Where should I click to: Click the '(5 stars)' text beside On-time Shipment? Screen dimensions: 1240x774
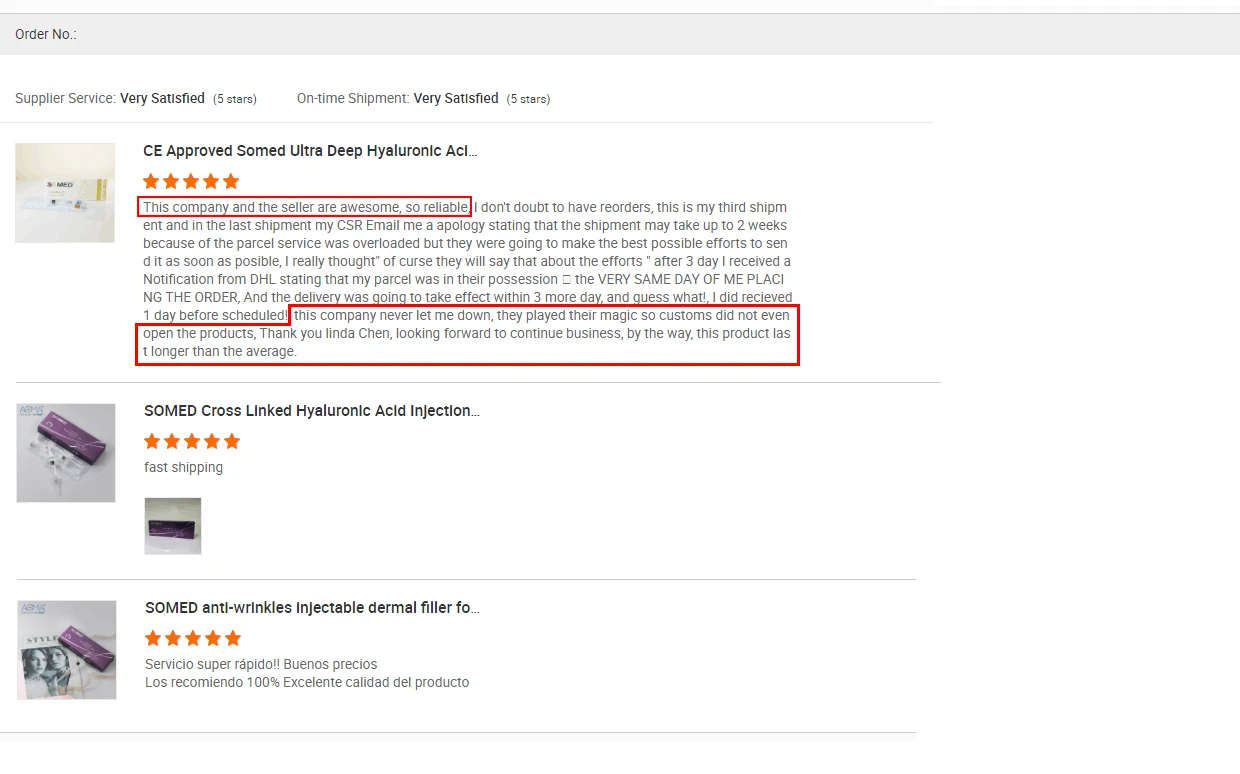click(x=528, y=99)
